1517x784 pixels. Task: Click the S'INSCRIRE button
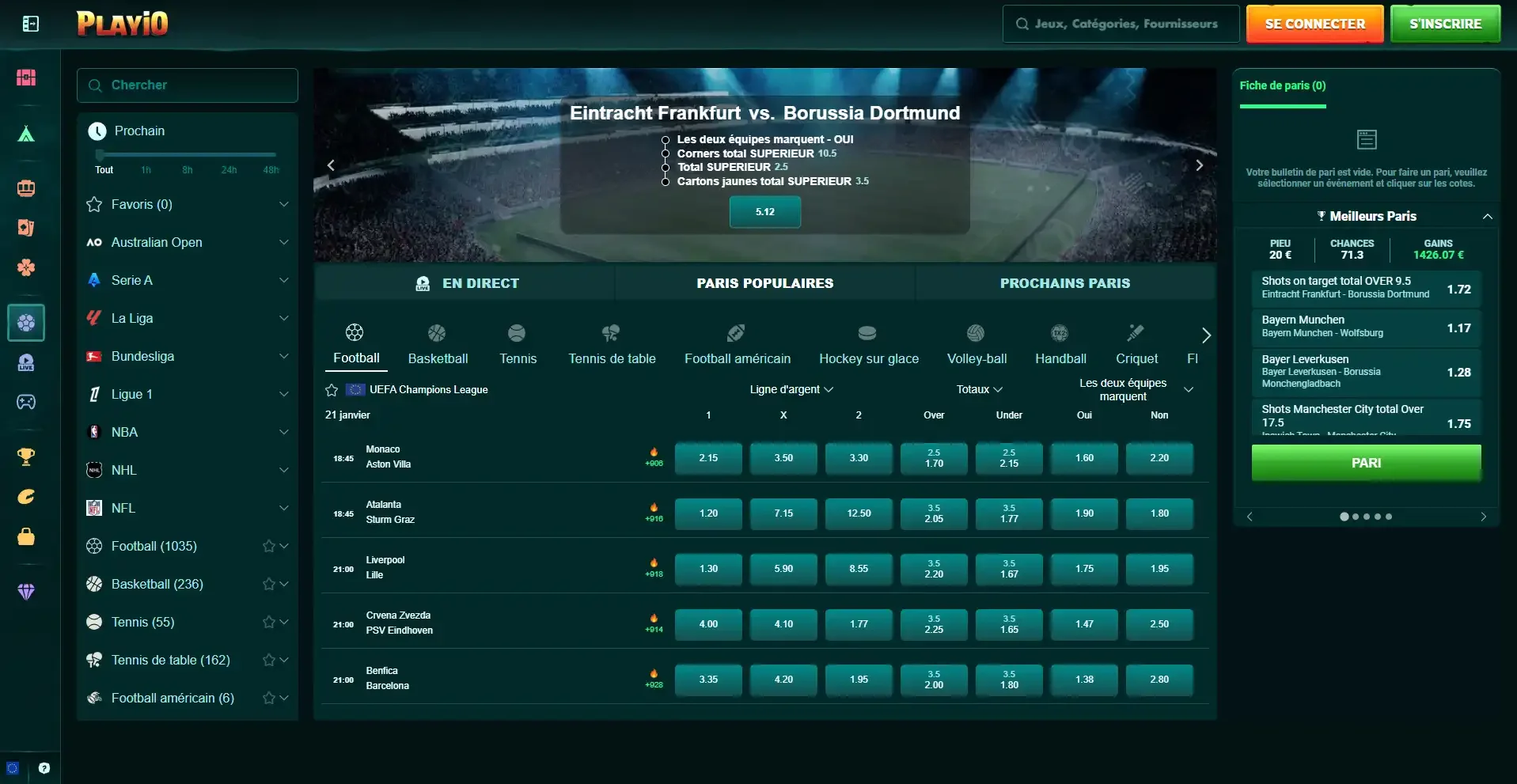point(1445,24)
